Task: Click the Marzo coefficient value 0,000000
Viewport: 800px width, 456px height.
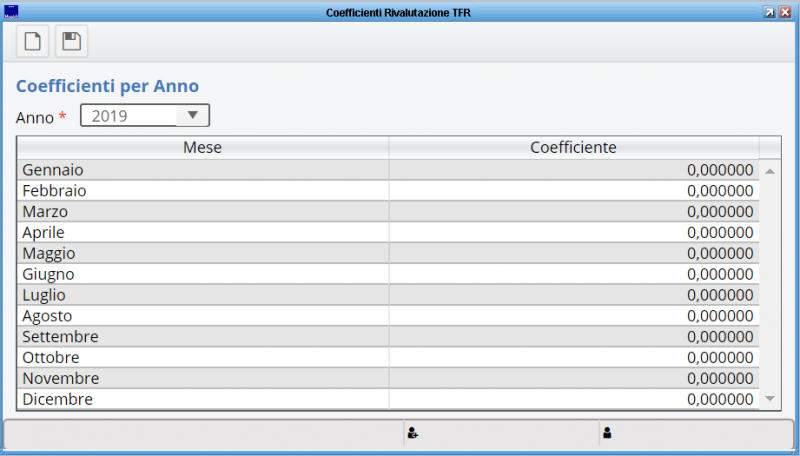Action: click(720, 212)
